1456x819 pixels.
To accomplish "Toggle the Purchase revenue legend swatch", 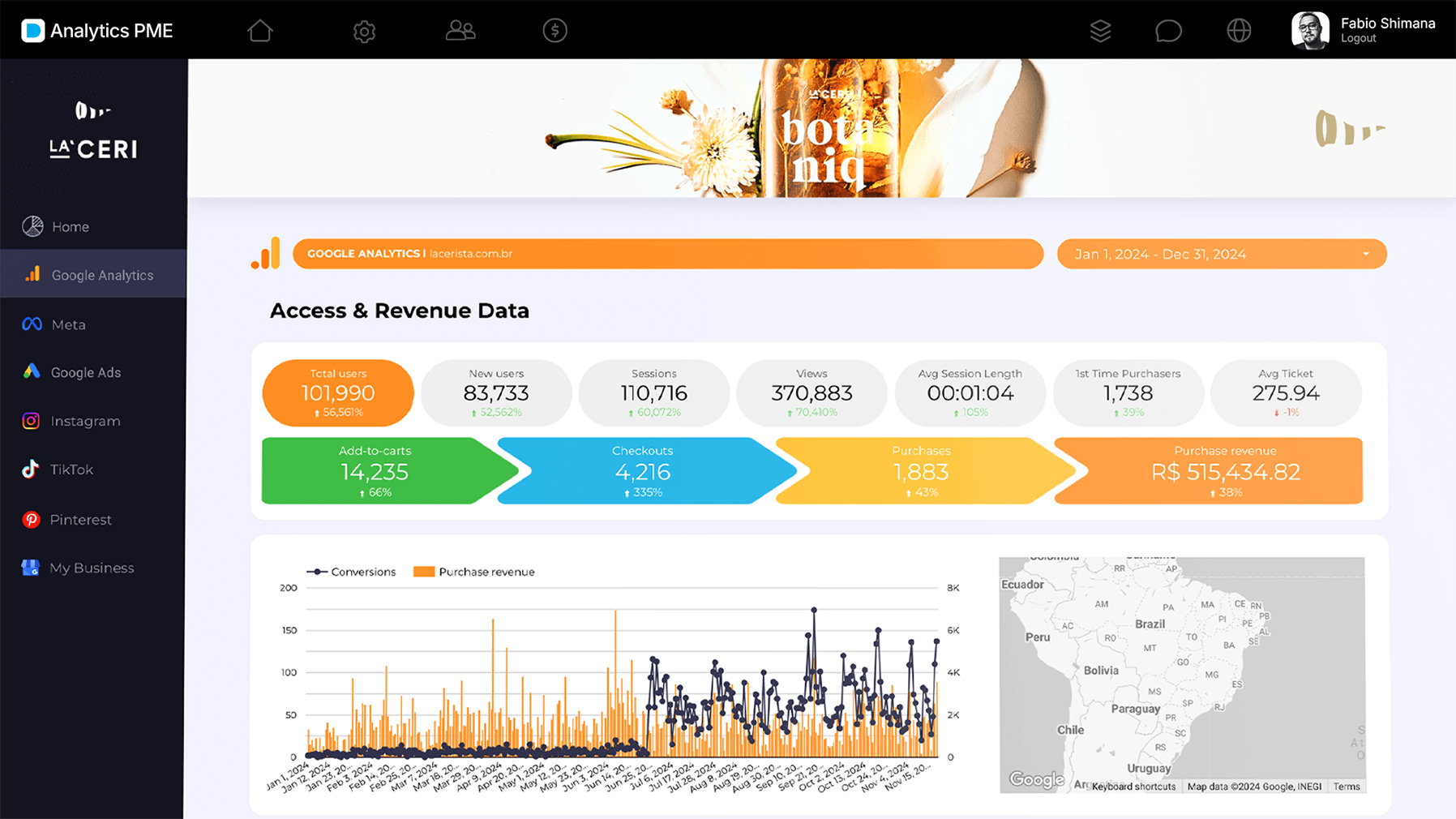I will point(424,572).
